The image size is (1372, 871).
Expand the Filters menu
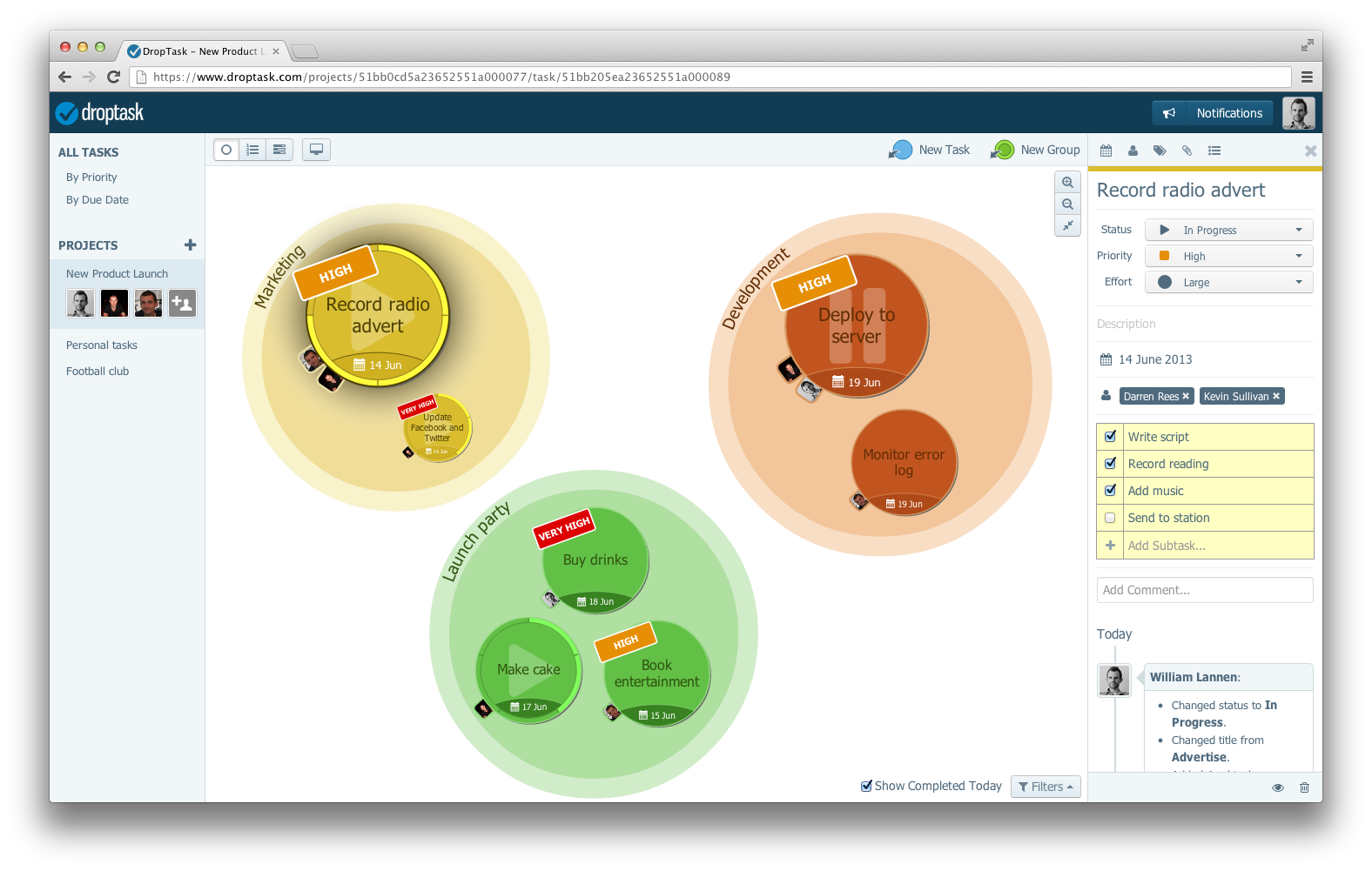(1046, 787)
